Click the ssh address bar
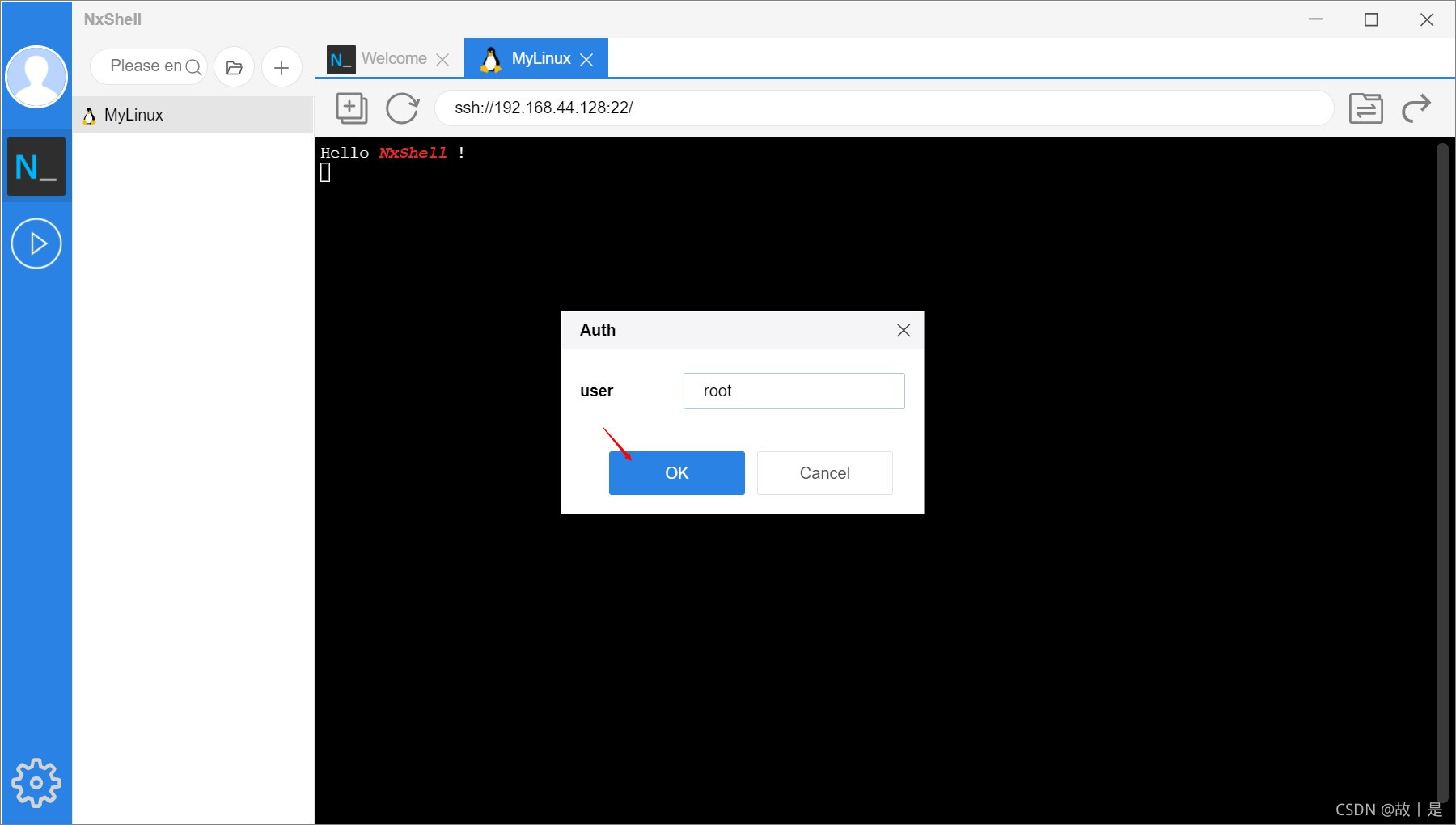This screenshot has height=825, width=1456. coord(884,108)
